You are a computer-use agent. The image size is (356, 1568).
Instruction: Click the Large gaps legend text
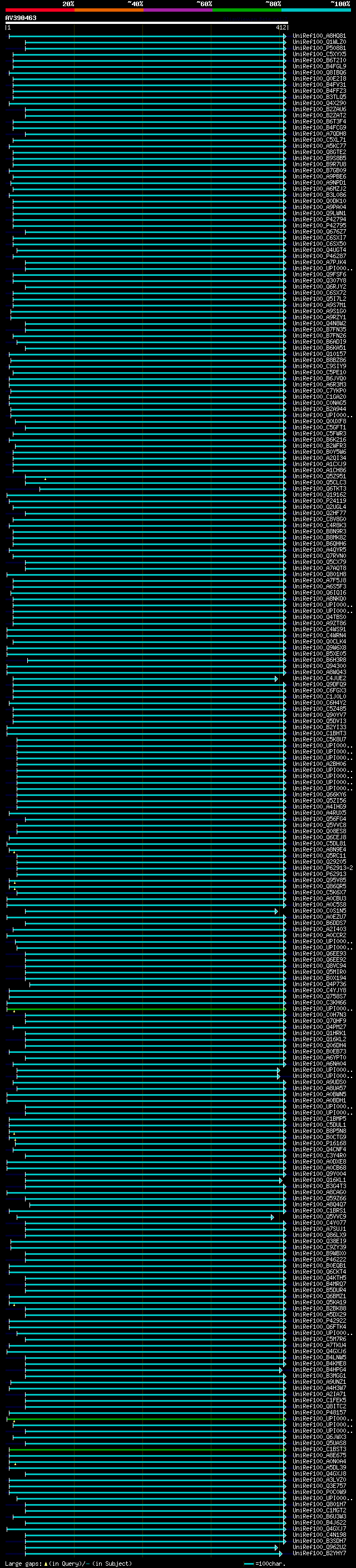tap(23, 1563)
